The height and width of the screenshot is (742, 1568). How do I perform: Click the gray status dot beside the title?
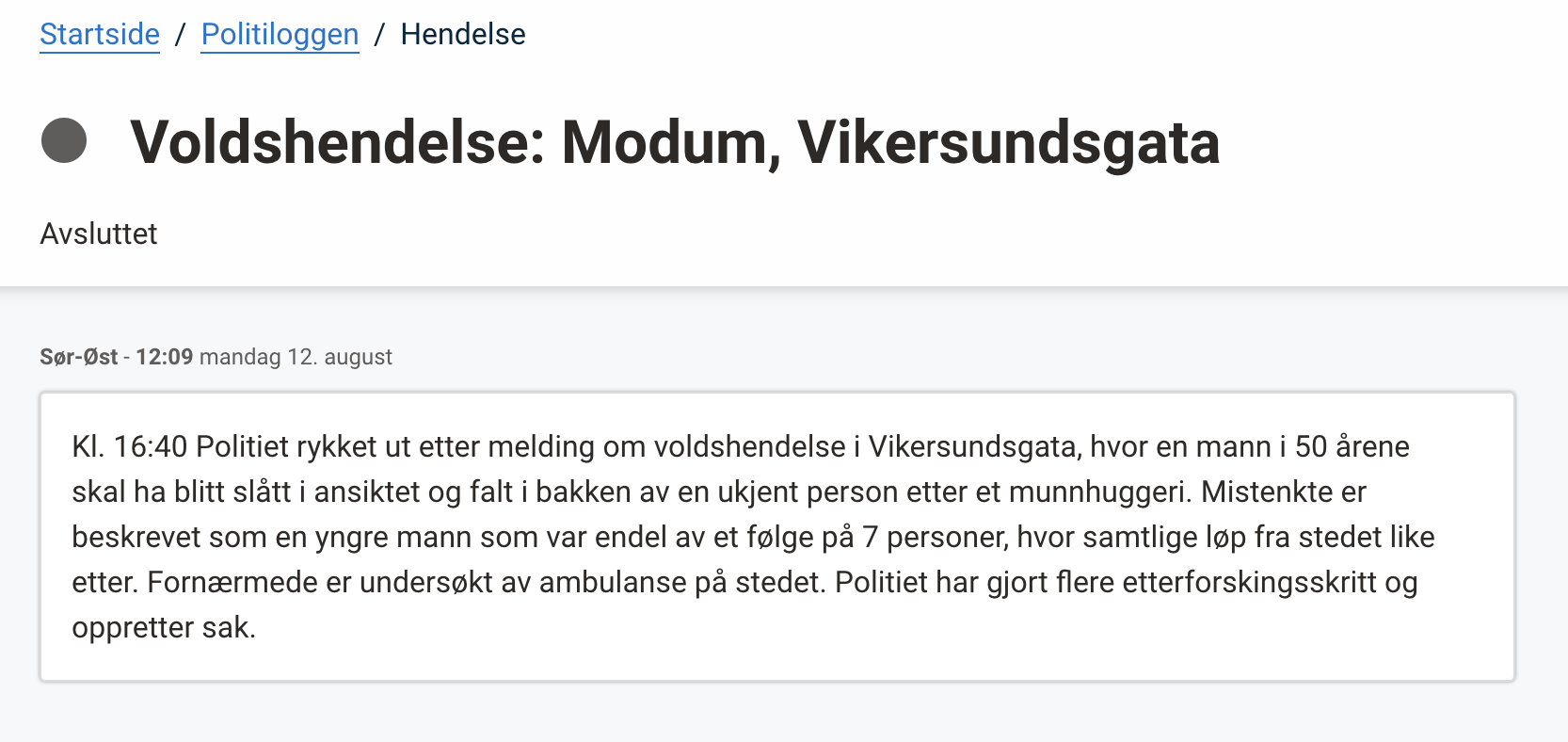click(x=64, y=141)
